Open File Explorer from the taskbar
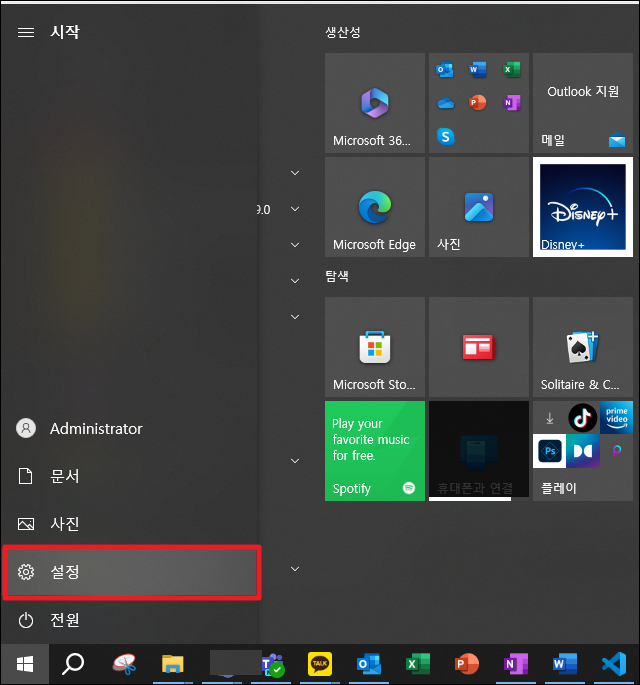Image resolution: width=640 pixels, height=685 pixels. [x=173, y=664]
